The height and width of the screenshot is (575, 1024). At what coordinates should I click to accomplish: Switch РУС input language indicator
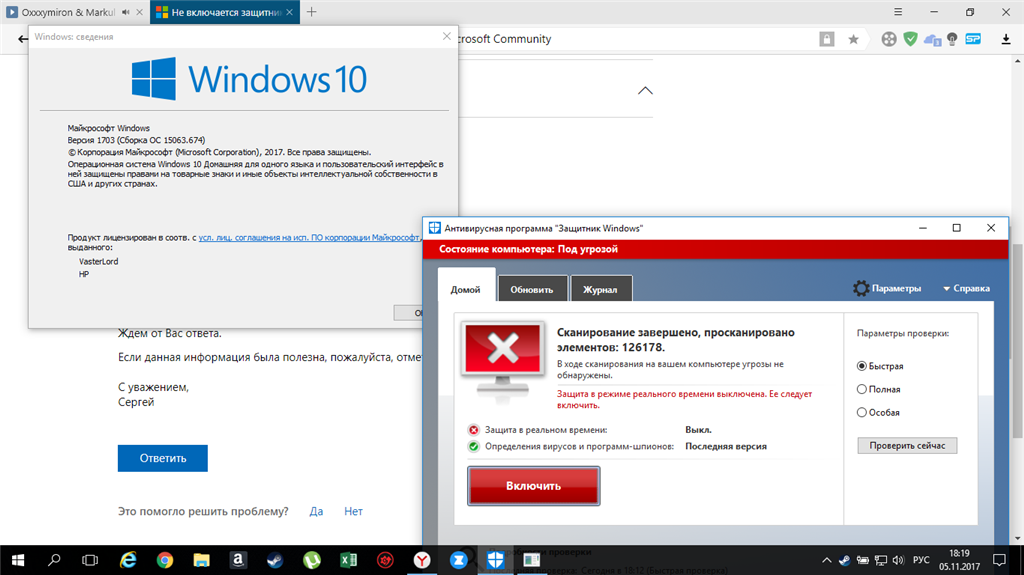(x=921, y=560)
